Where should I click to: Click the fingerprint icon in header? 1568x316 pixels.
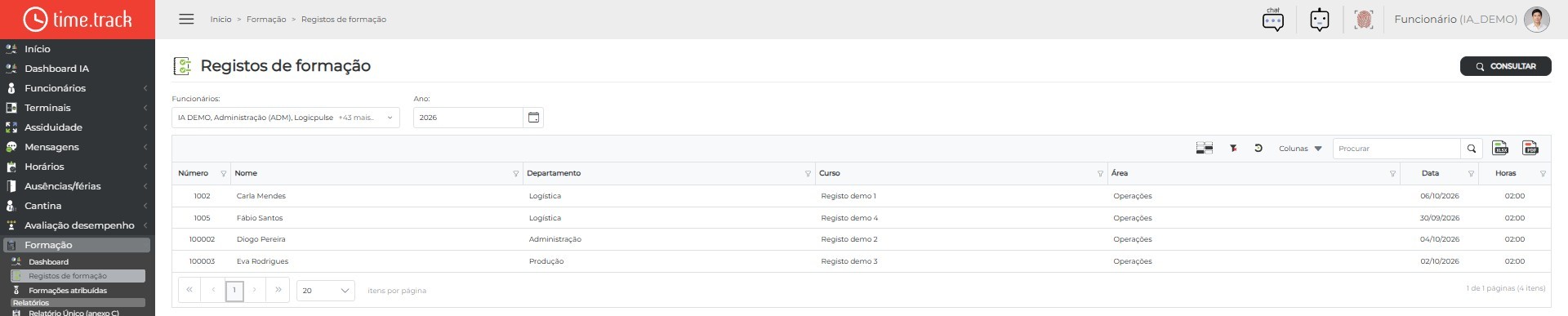tap(1363, 20)
